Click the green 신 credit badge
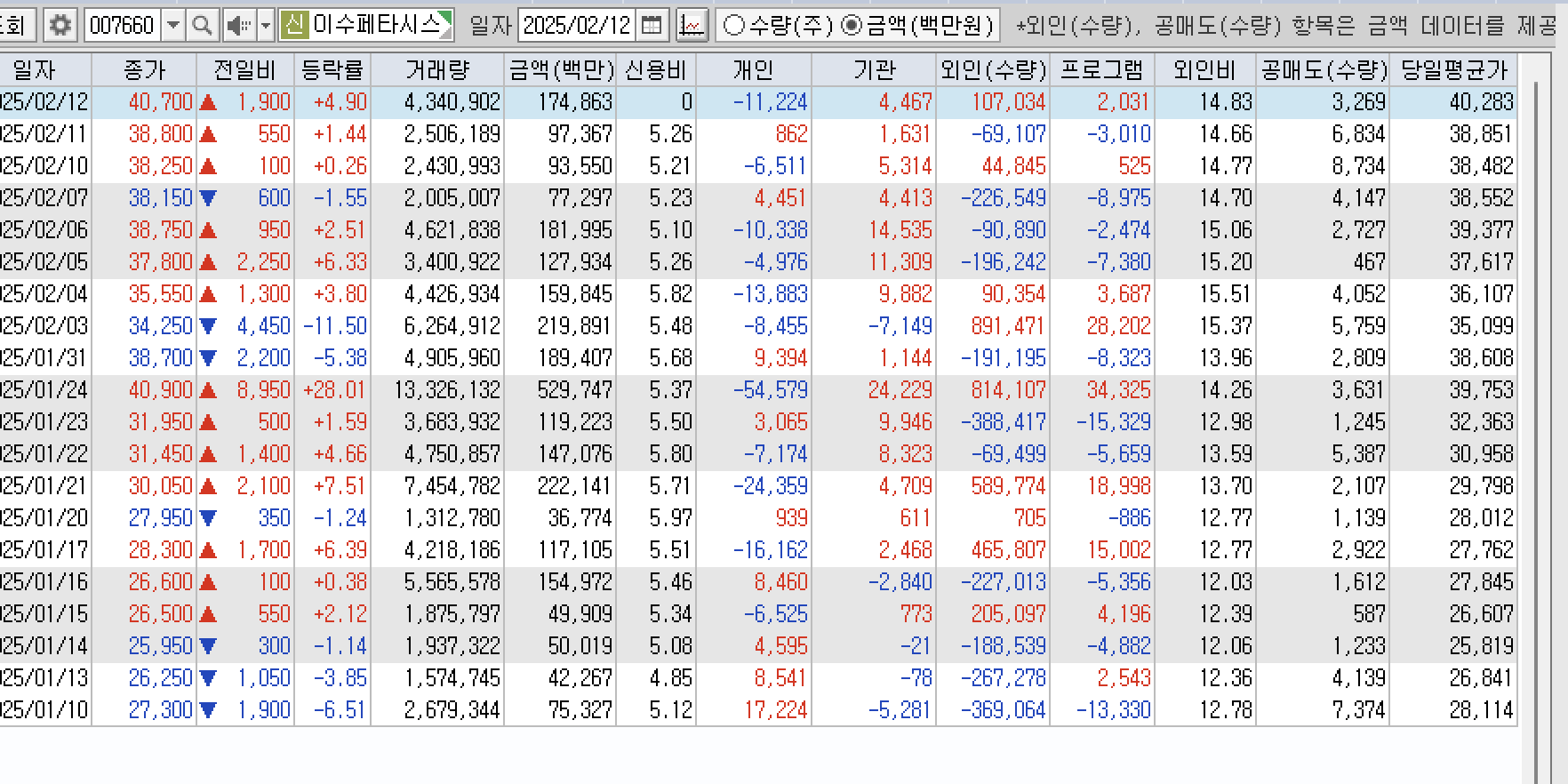 tap(293, 25)
